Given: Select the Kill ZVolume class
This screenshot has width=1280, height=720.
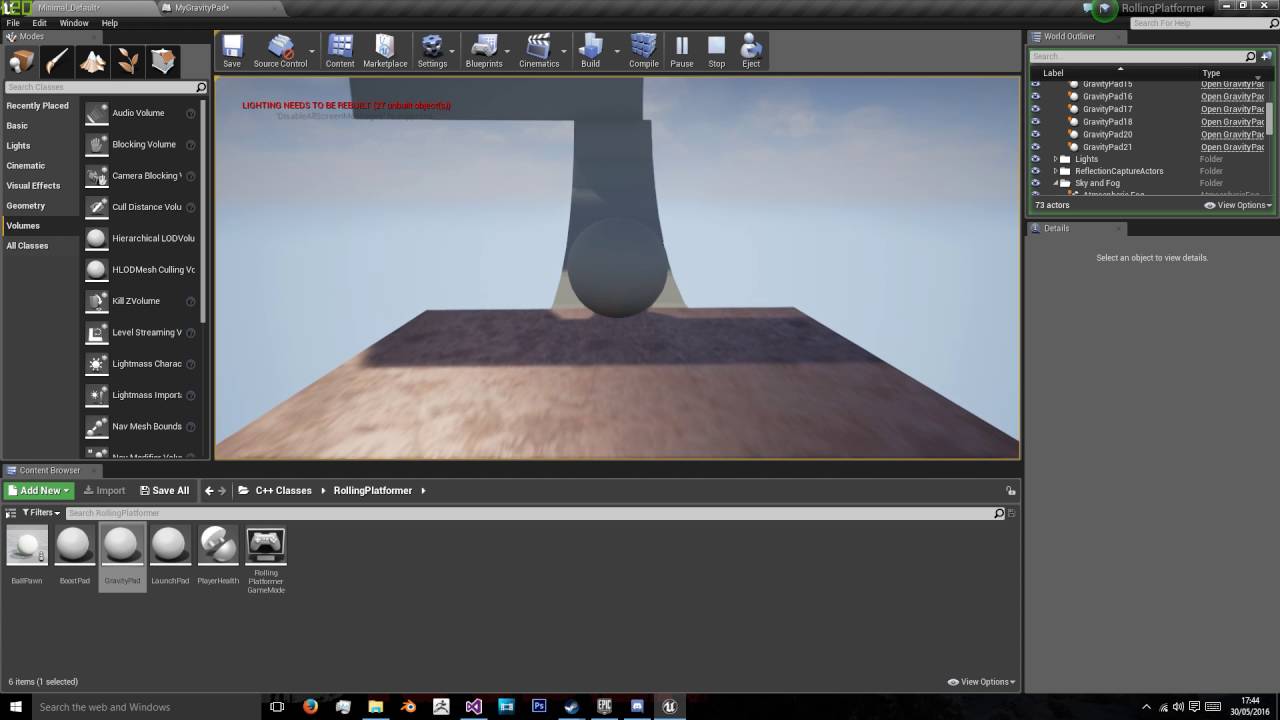Looking at the screenshot, I should pyautogui.click(x=142, y=301).
